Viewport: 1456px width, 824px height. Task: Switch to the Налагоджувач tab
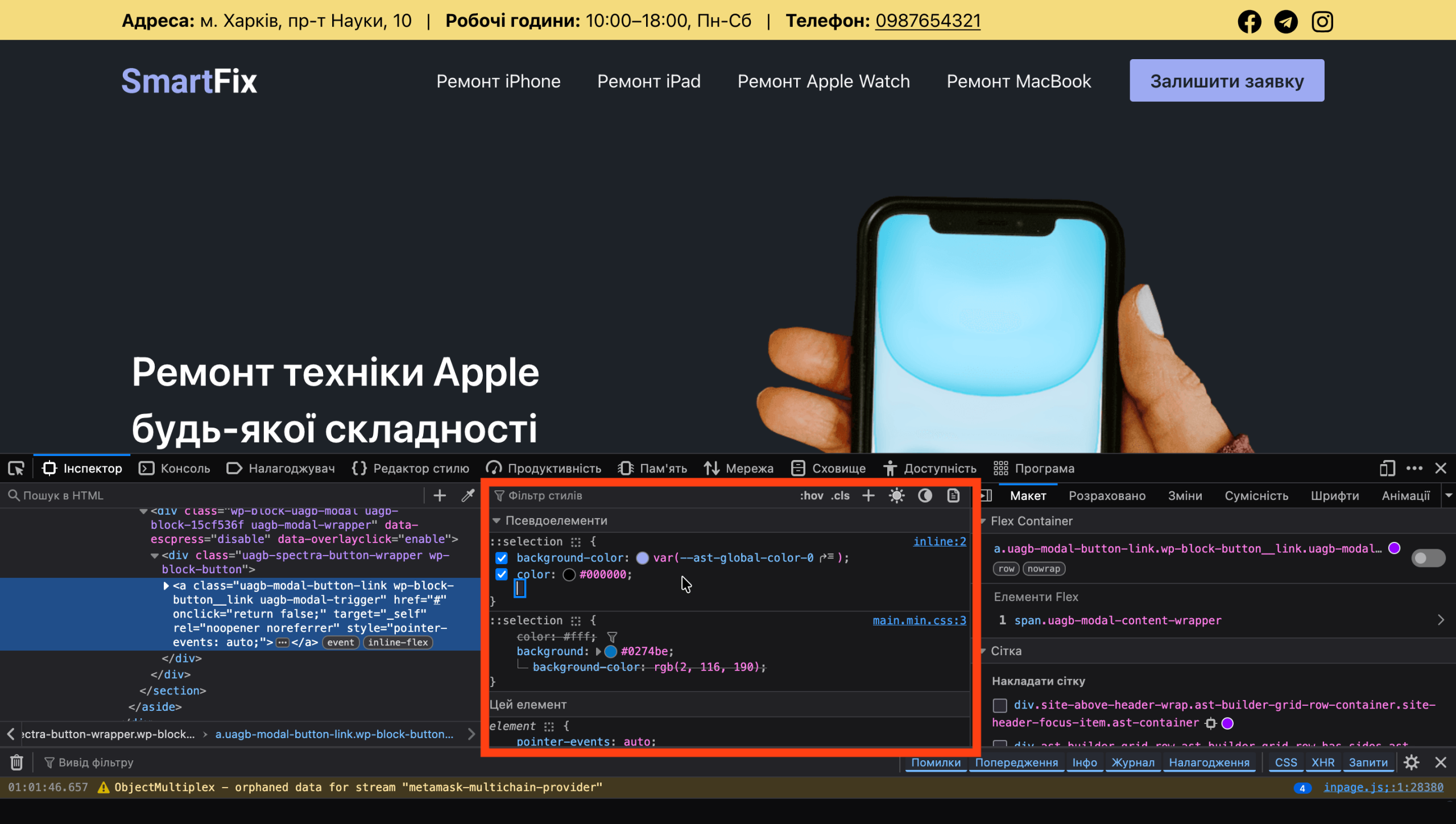tap(280, 468)
